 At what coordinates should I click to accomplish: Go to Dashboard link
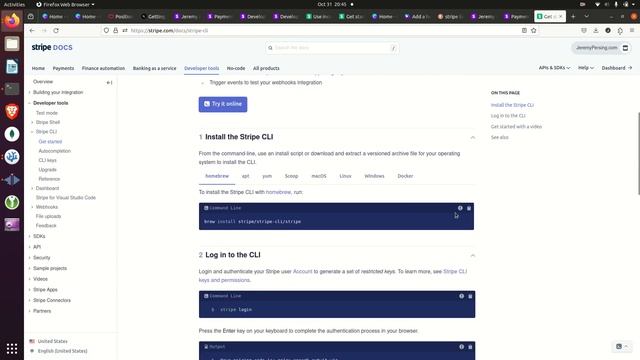pos(616,68)
